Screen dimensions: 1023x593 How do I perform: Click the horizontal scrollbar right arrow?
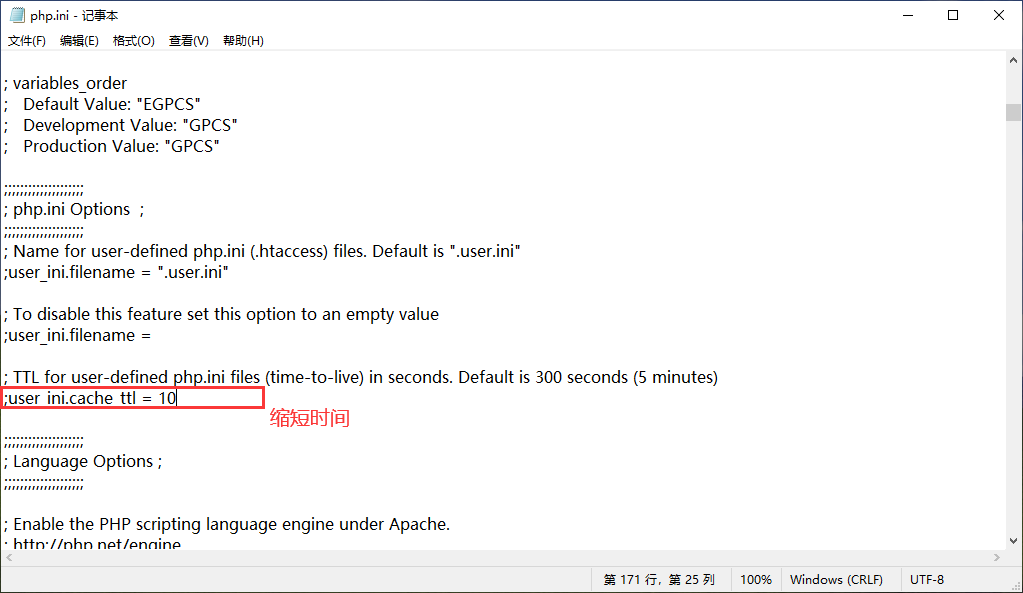[x=996, y=557]
